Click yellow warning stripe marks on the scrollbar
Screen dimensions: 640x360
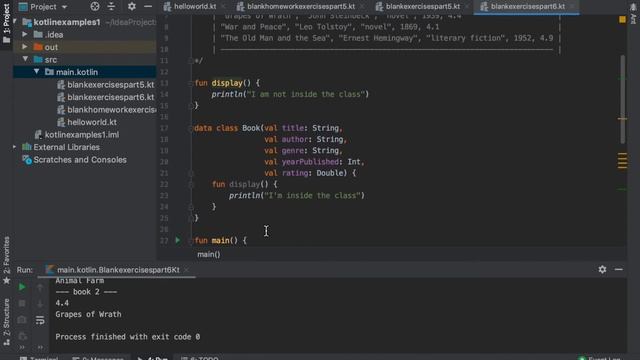(622, 160)
